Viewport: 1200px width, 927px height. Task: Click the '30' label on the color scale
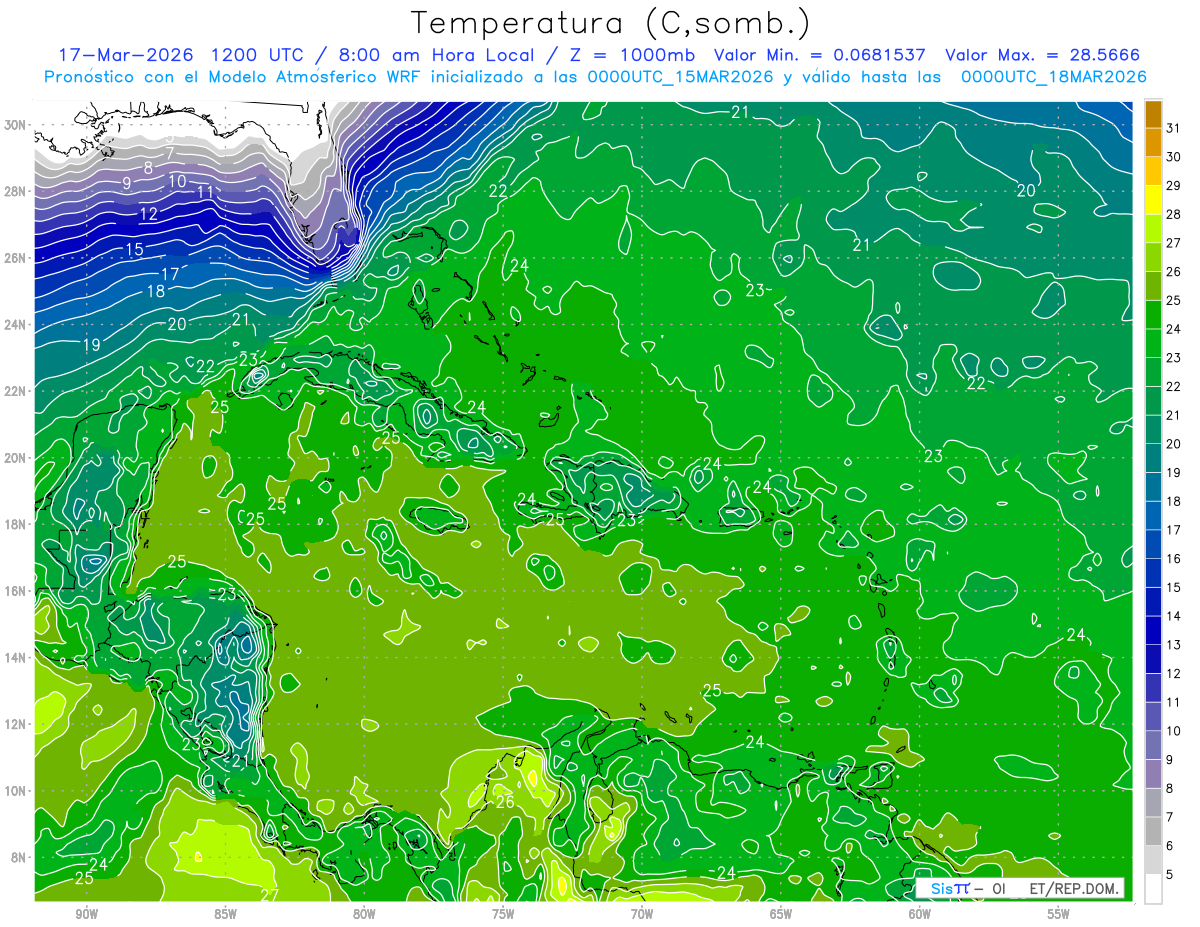1174,157
